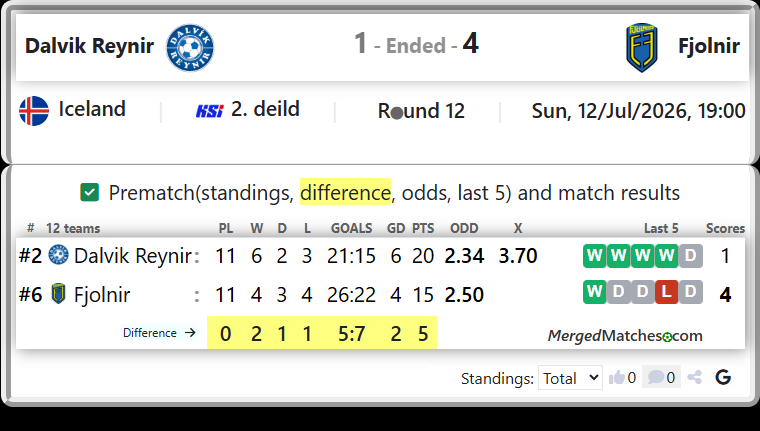Click the Google G icon

(723, 377)
